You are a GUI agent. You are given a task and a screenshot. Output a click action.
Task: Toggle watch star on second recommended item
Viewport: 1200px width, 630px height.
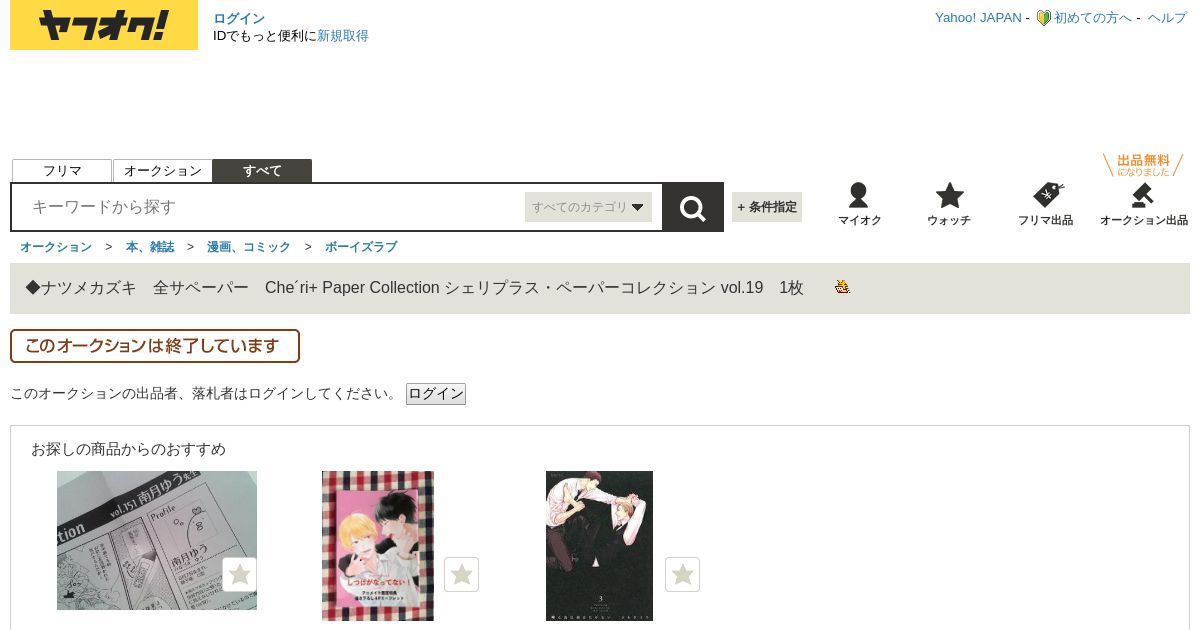461,574
